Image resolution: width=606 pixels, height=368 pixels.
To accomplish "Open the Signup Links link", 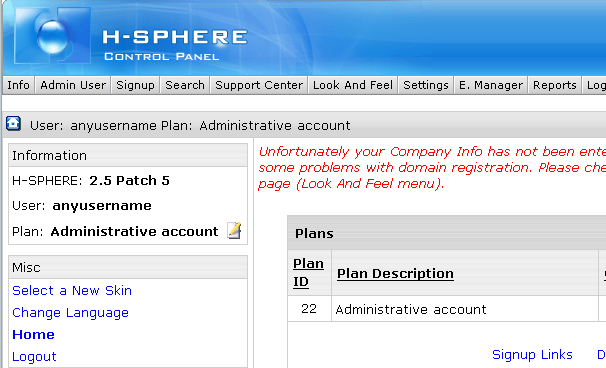I will [x=532, y=354].
